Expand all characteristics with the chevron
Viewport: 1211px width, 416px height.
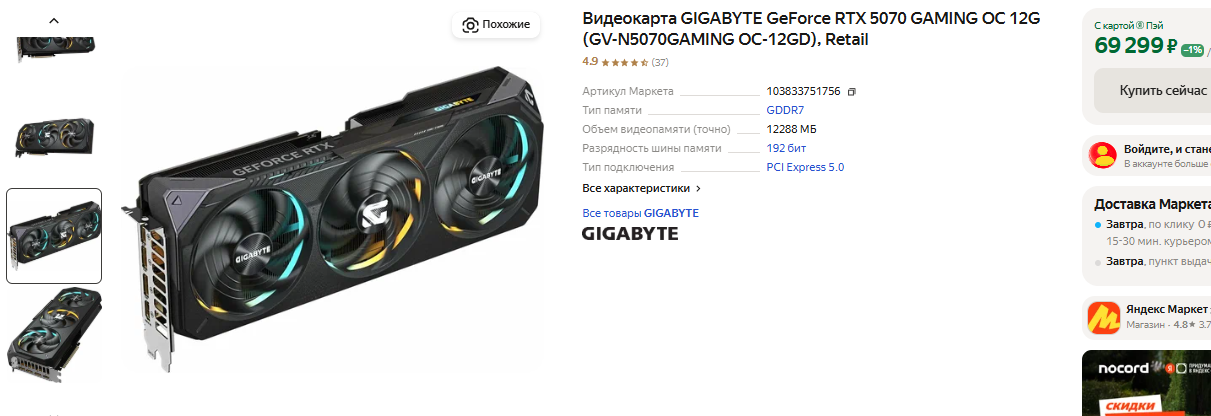click(698, 188)
